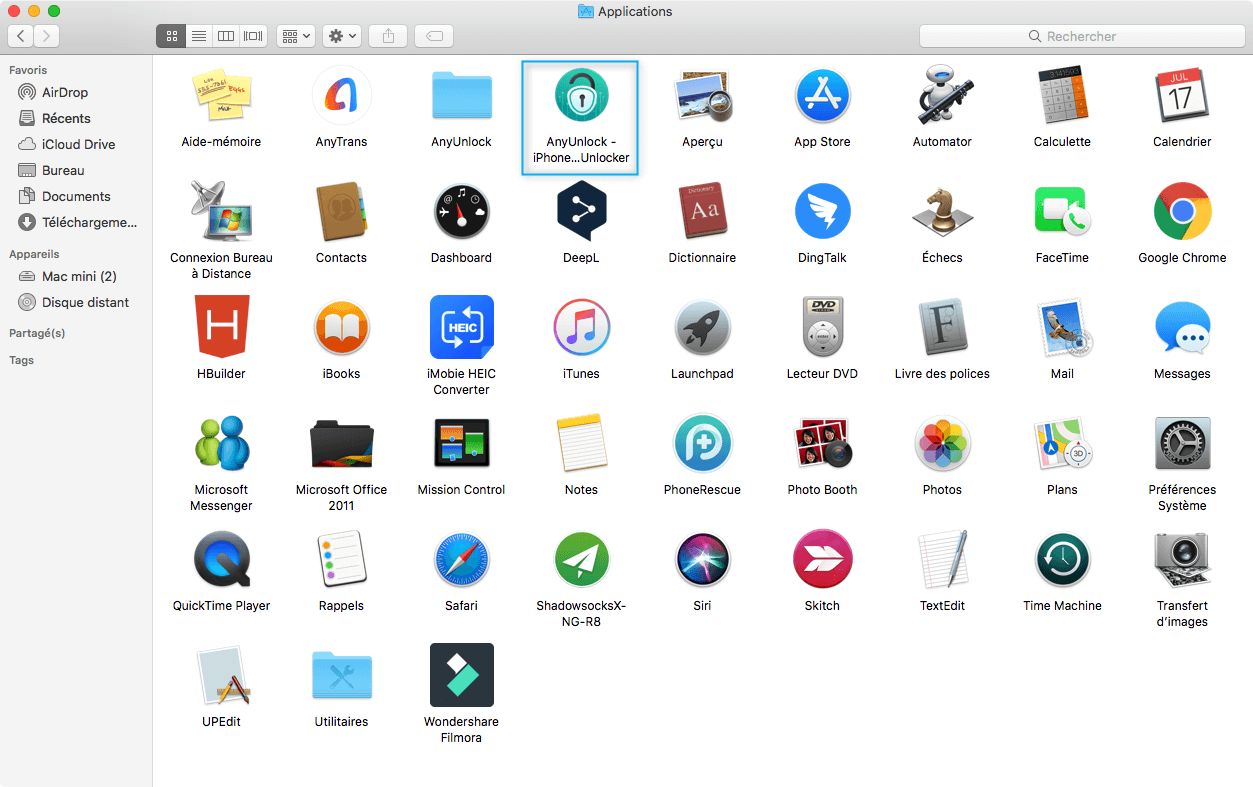Open the Microsoft Office 2011 folder
Screen dimensions: 1253x787
(x=341, y=443)
